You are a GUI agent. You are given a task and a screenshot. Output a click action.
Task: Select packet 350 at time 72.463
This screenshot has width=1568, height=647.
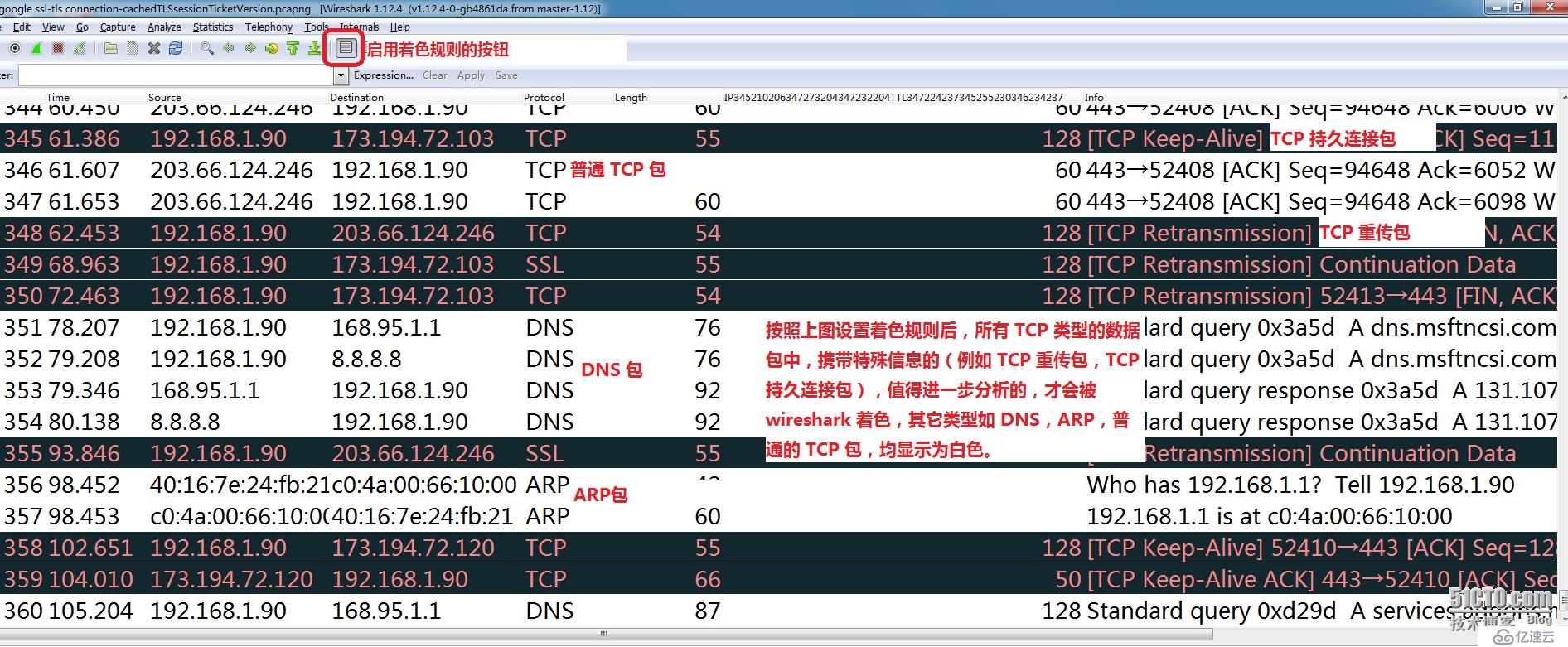pyautogui.click(x=779, y=296)
